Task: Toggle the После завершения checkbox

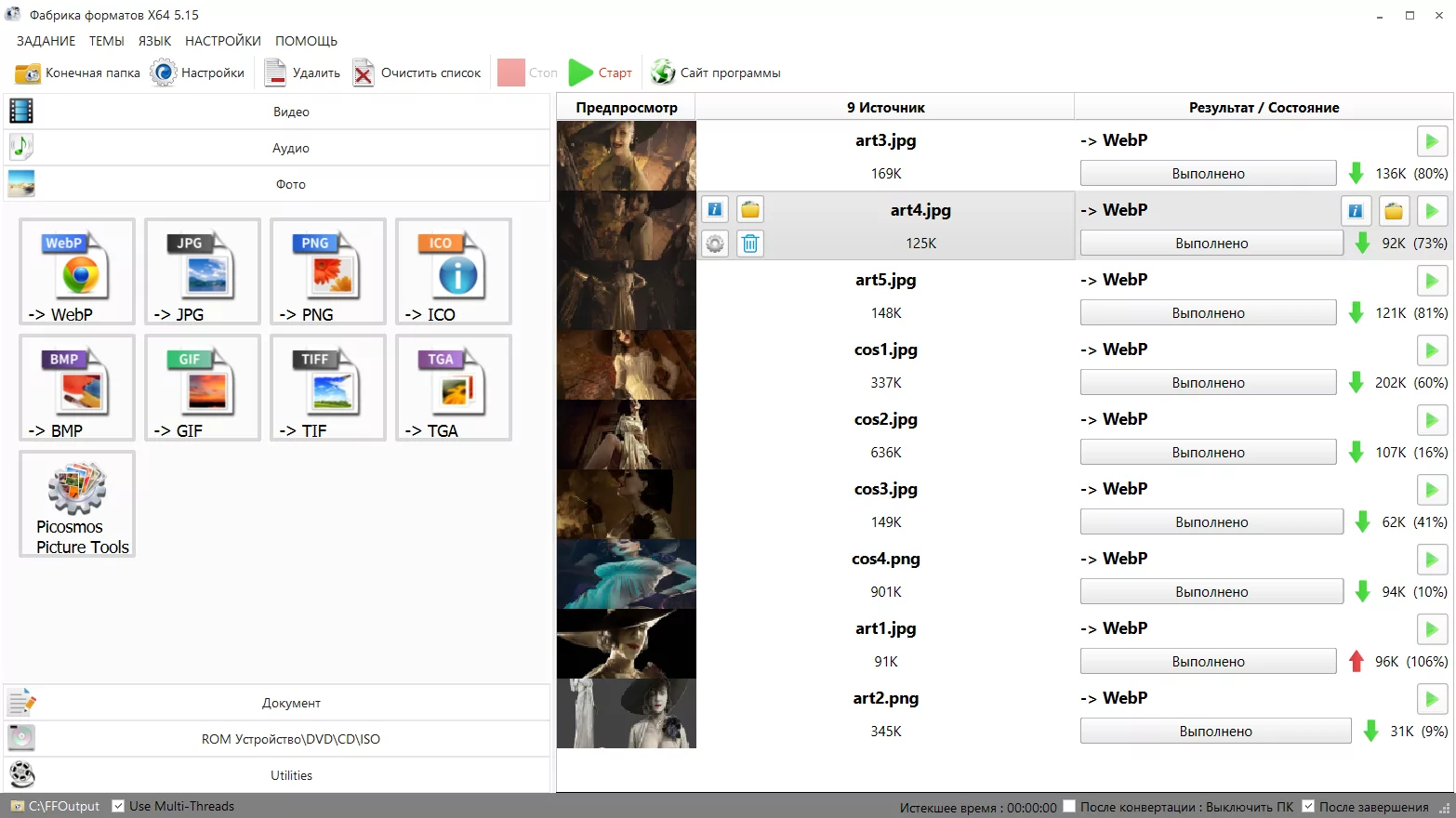Action: coord(1308,806)
